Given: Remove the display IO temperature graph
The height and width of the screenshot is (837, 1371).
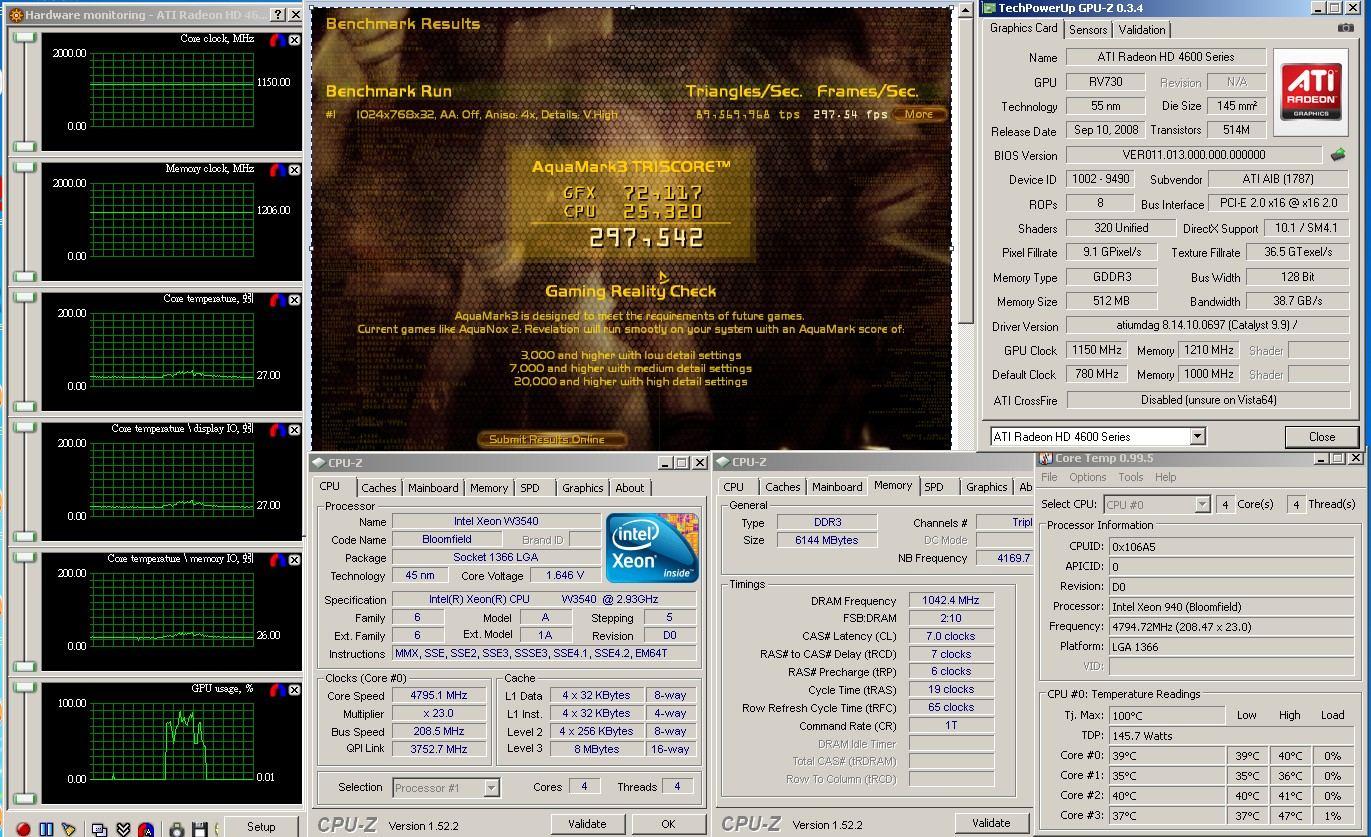Looking at the screenshot, I should (x=294, y=430).
